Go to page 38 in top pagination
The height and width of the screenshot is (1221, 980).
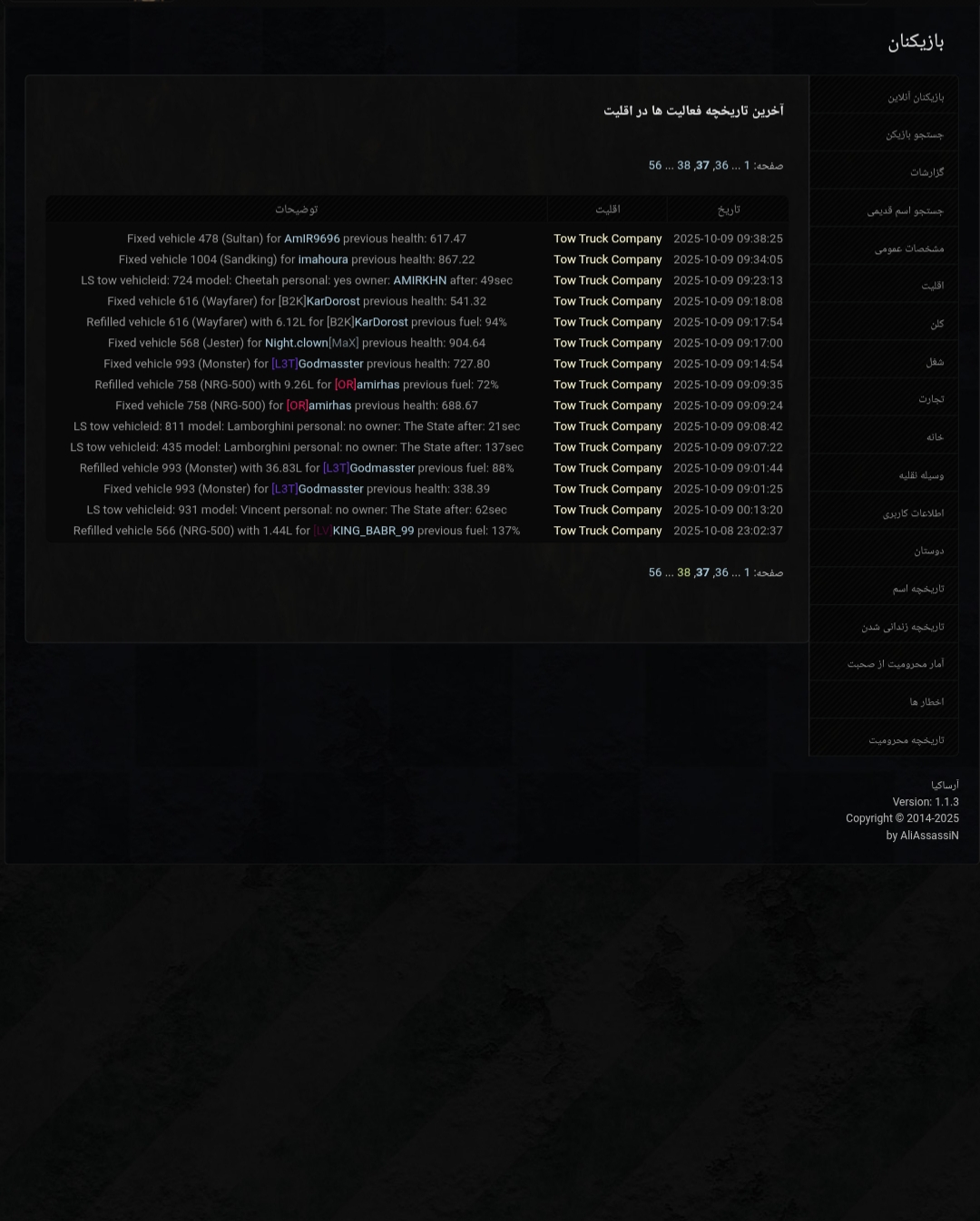pyautogui.click(x=683, y=165)
